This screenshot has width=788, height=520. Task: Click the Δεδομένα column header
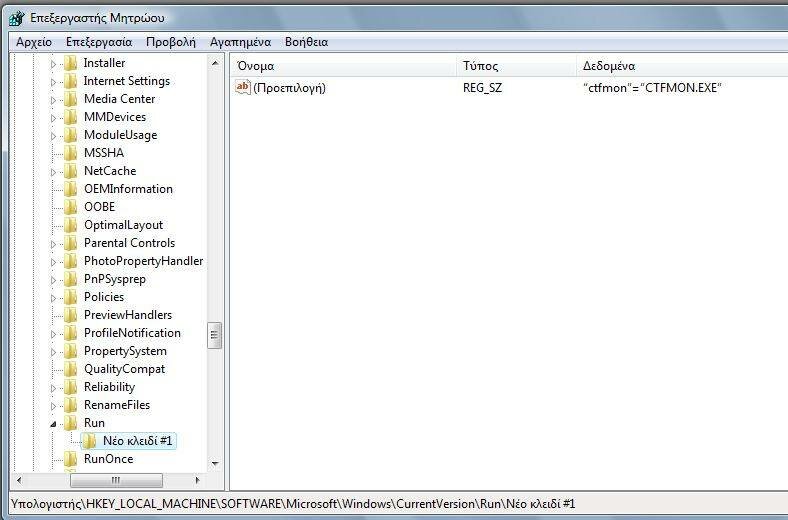682,66
